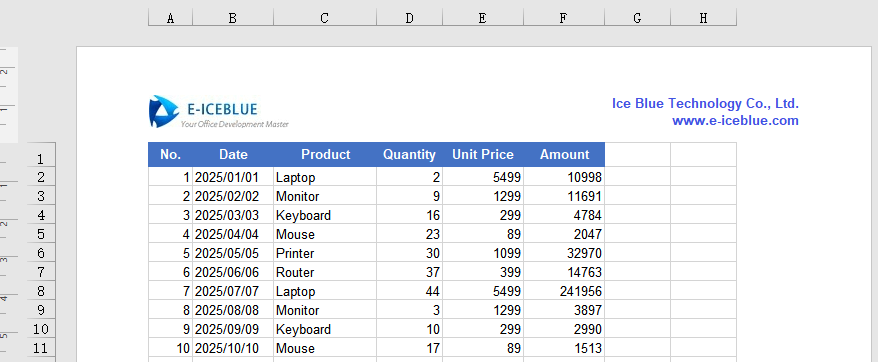Select the date cell 2025/09/09

(233, 329)
